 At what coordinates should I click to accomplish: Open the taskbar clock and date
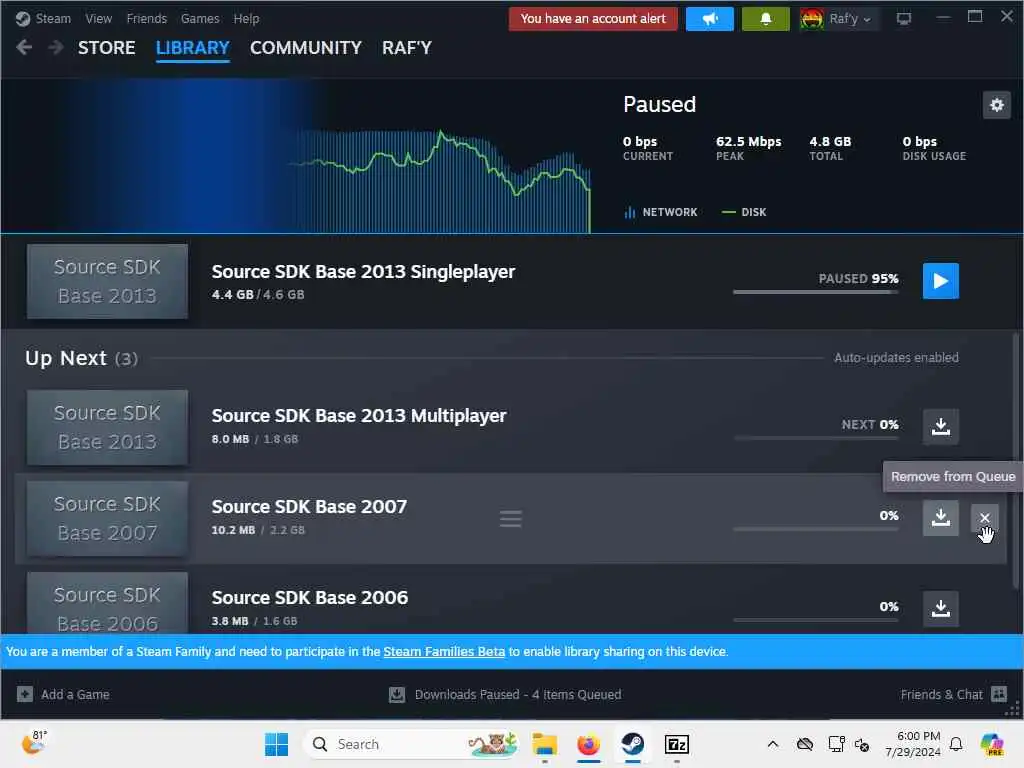[x=913, y=744]
